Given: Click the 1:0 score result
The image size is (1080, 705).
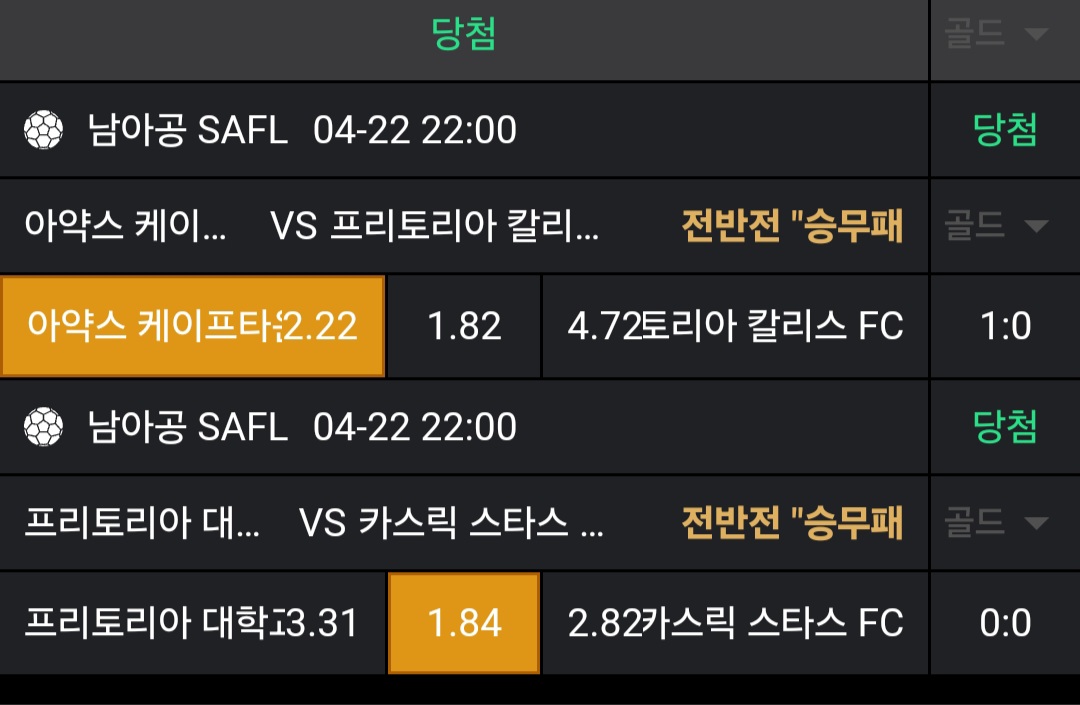Looking at the screenshot, I should click(1005, 326).
